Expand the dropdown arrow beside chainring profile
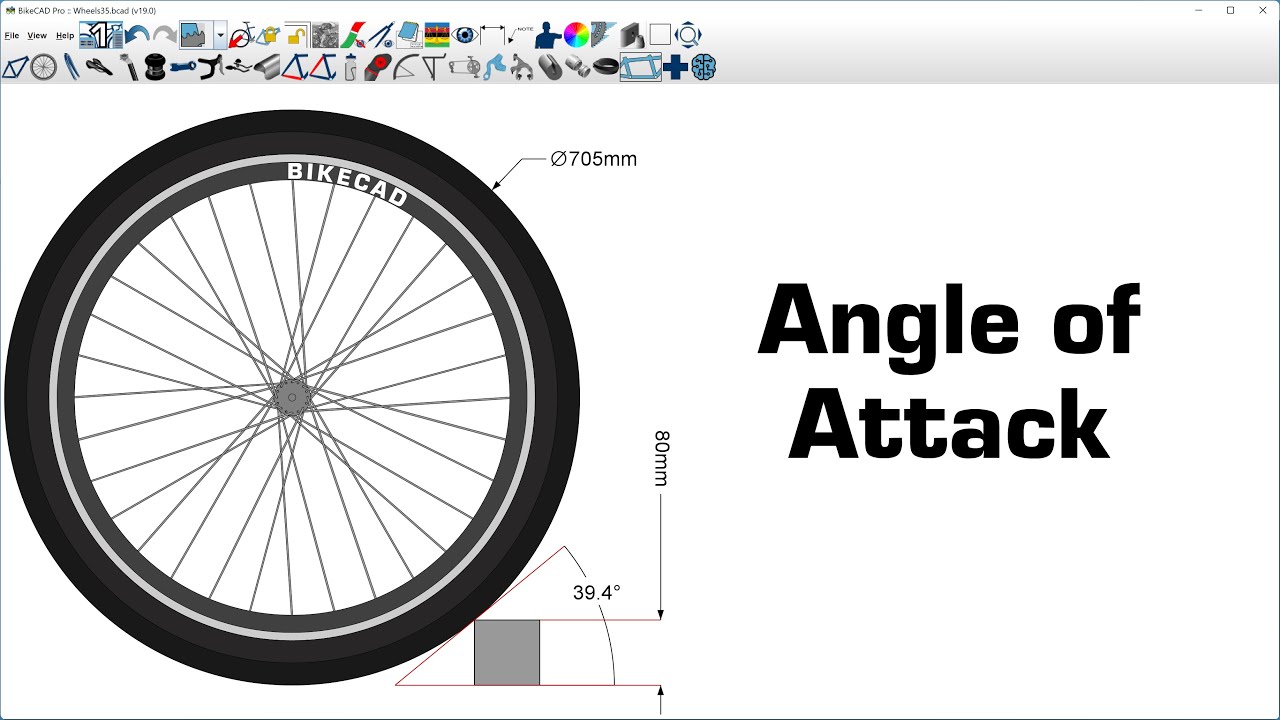This screenshot has width=1280, height=720. [220, 35]
